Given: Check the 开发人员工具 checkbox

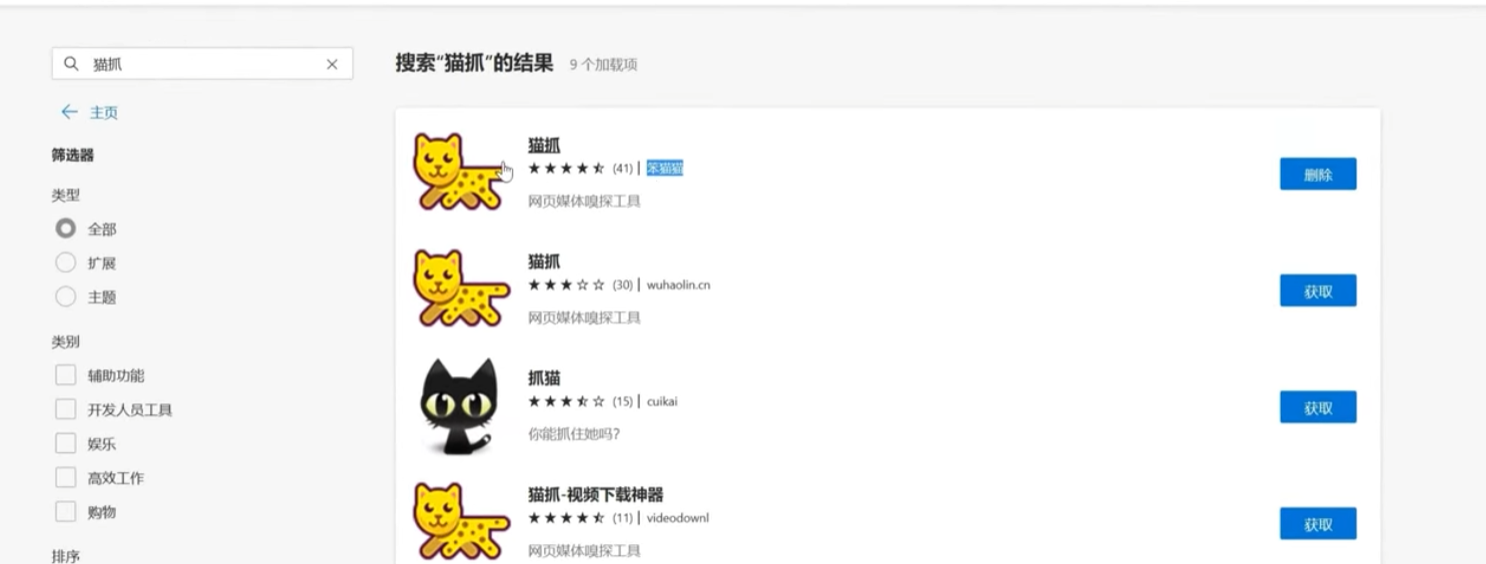Looking at the screenshot, I should (x=66, y=409).
